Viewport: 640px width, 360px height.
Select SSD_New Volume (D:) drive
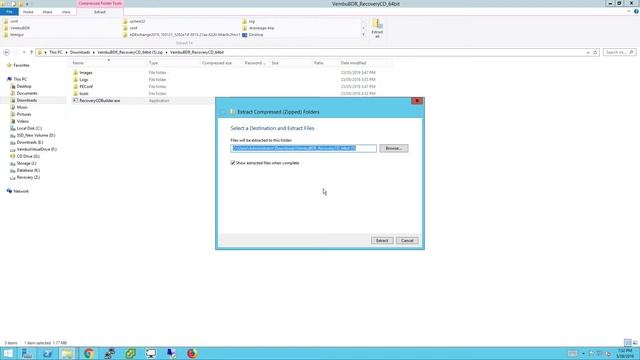coord(36,135)
